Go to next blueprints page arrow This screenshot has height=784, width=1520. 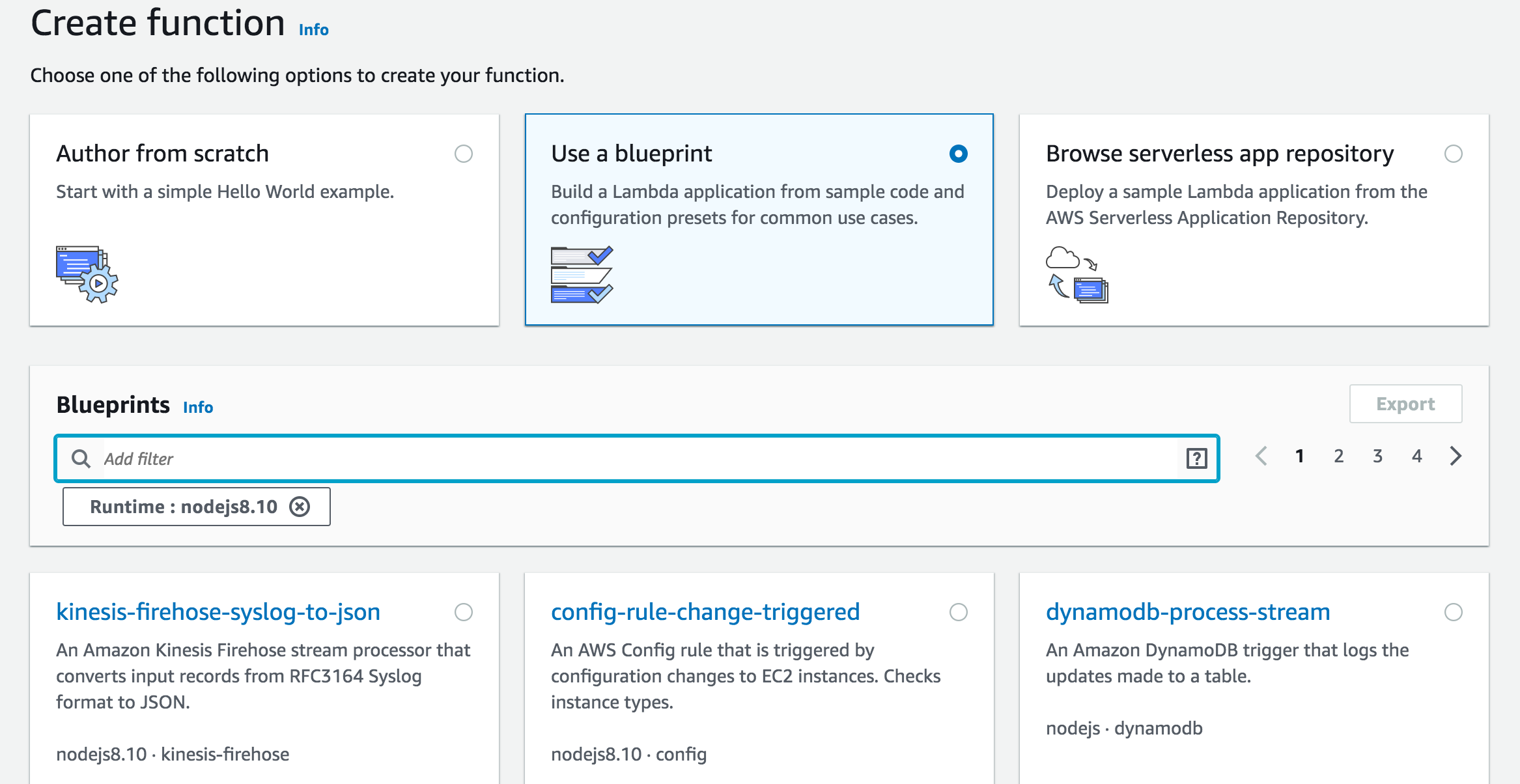(x=1456, y=456)
